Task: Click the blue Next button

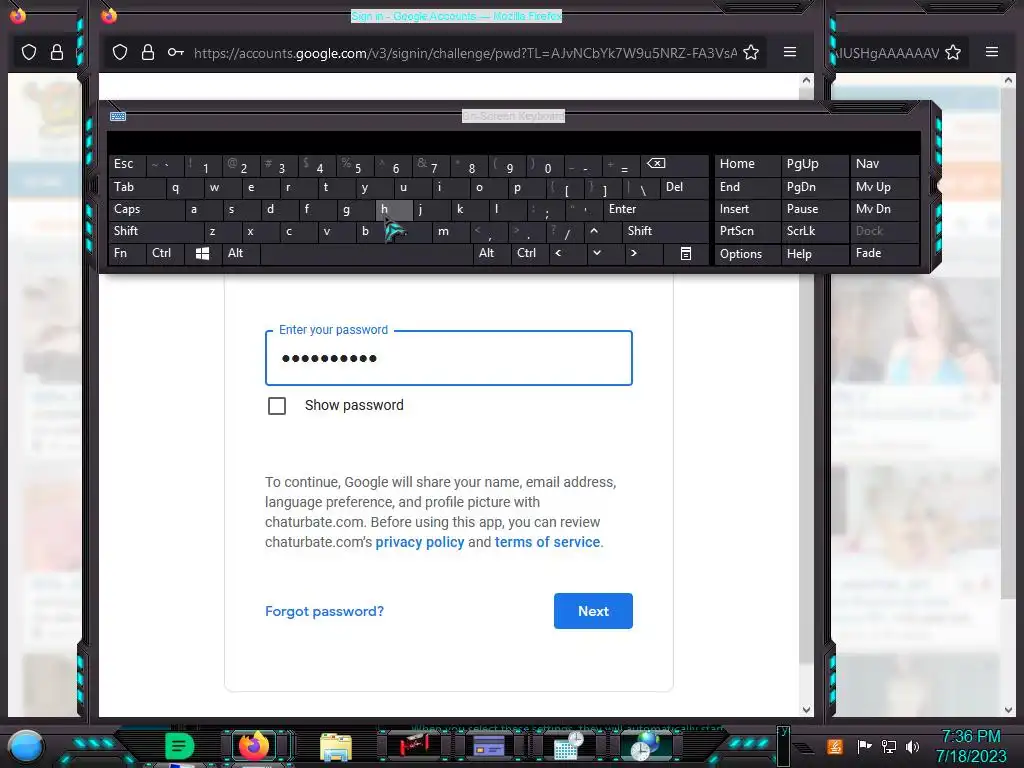Action: 593,611
